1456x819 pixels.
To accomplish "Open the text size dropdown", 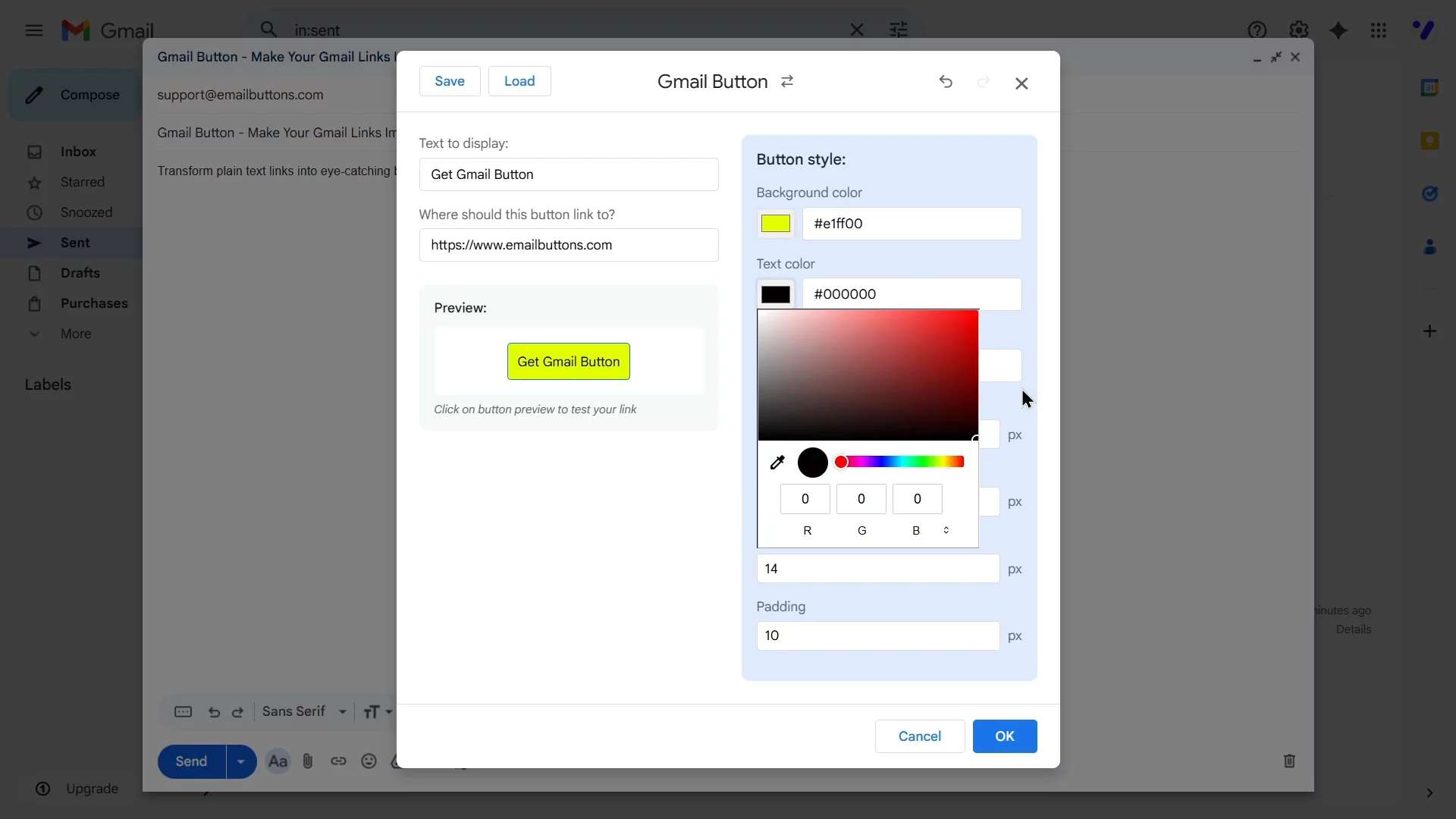I will tap(377, 711).
